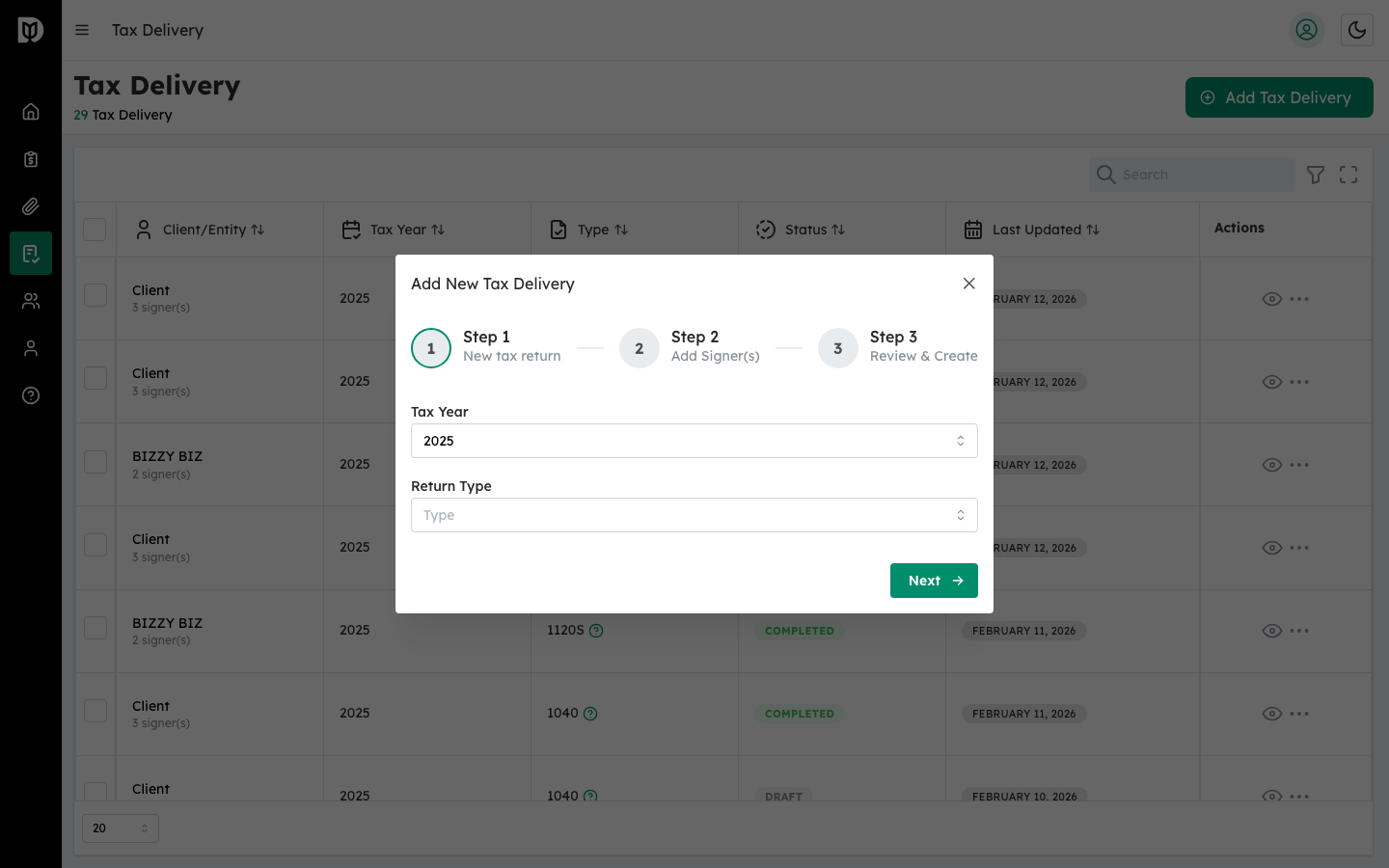Open the page size dropdown showing 20
Image resolution: width=1389 pixels, height=868 pixels.
tap(120, 827)
